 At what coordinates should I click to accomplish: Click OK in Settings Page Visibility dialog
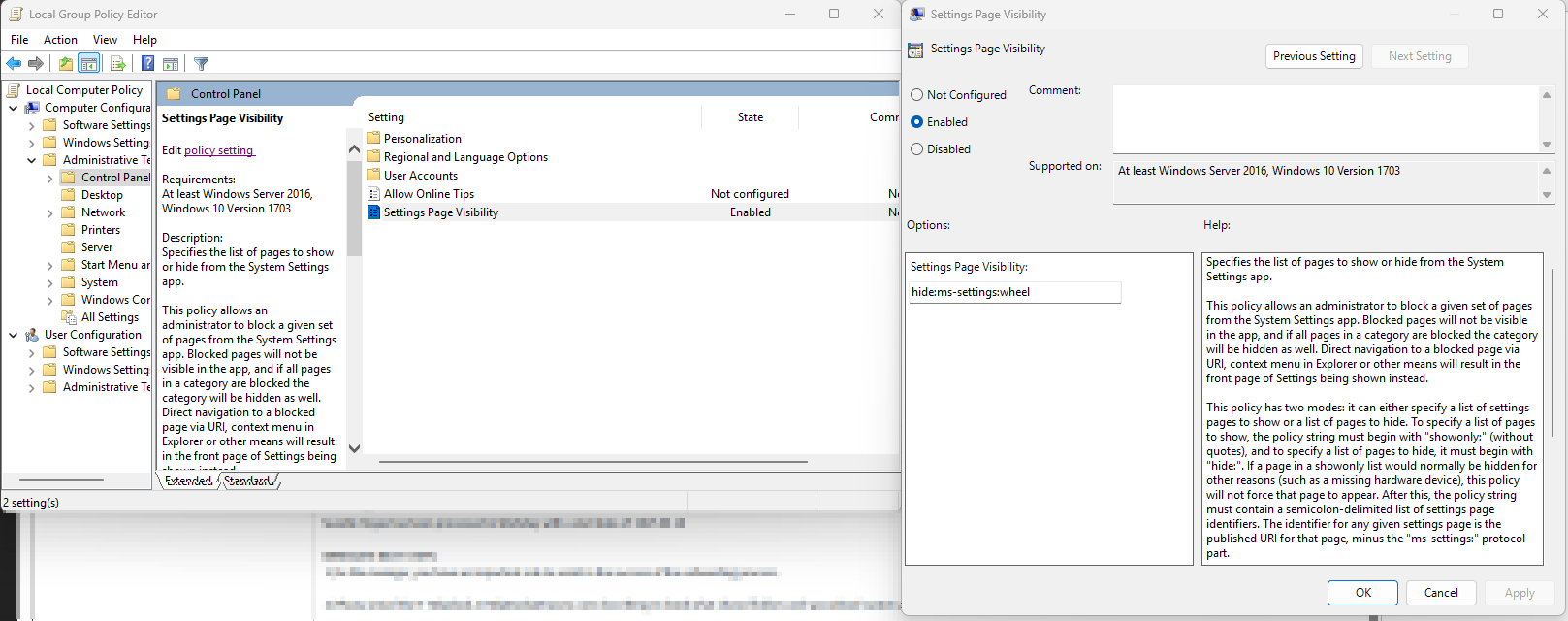1362,593
